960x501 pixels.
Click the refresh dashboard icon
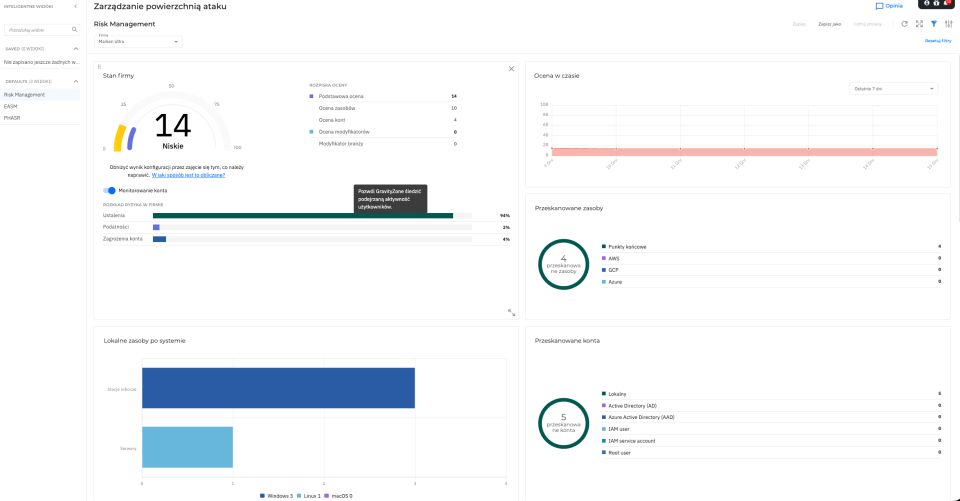(904, 23)
